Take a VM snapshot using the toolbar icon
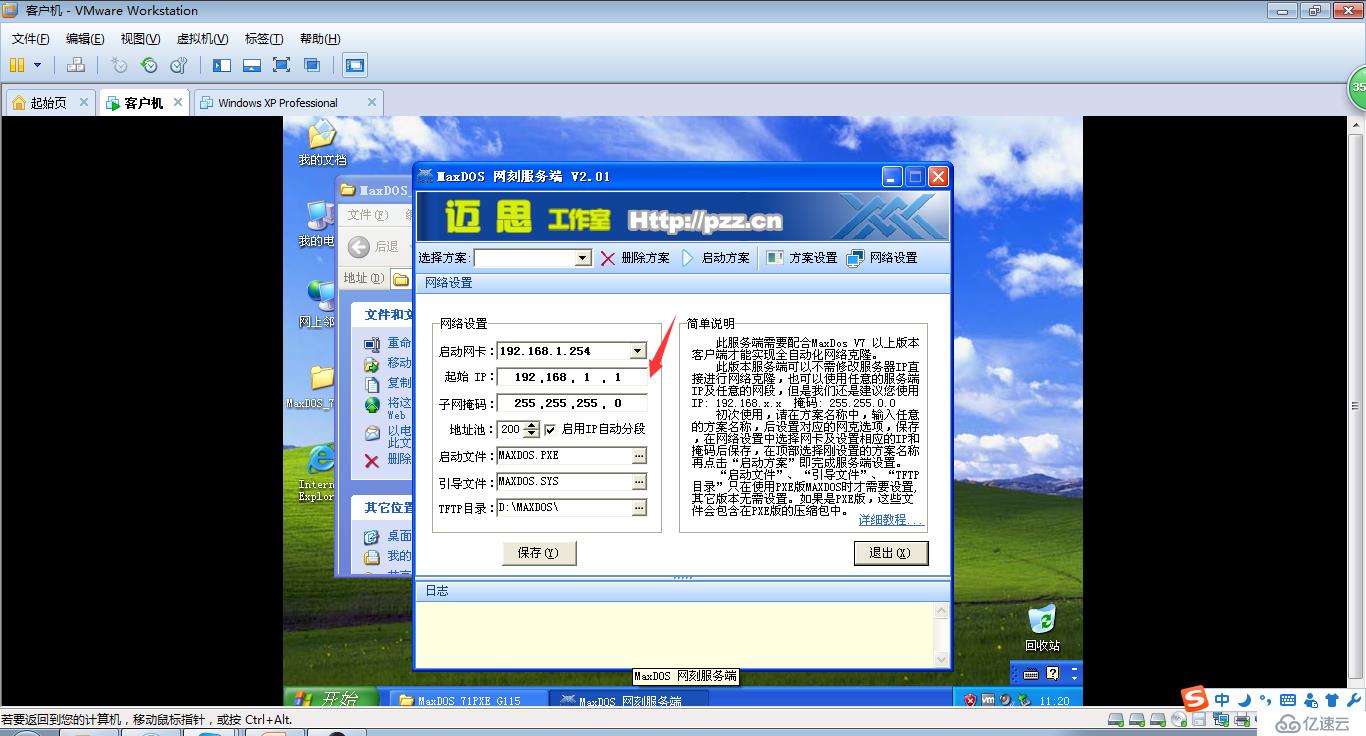The width and height of the screenshot is (1366, 736). (x=119, y=65)
